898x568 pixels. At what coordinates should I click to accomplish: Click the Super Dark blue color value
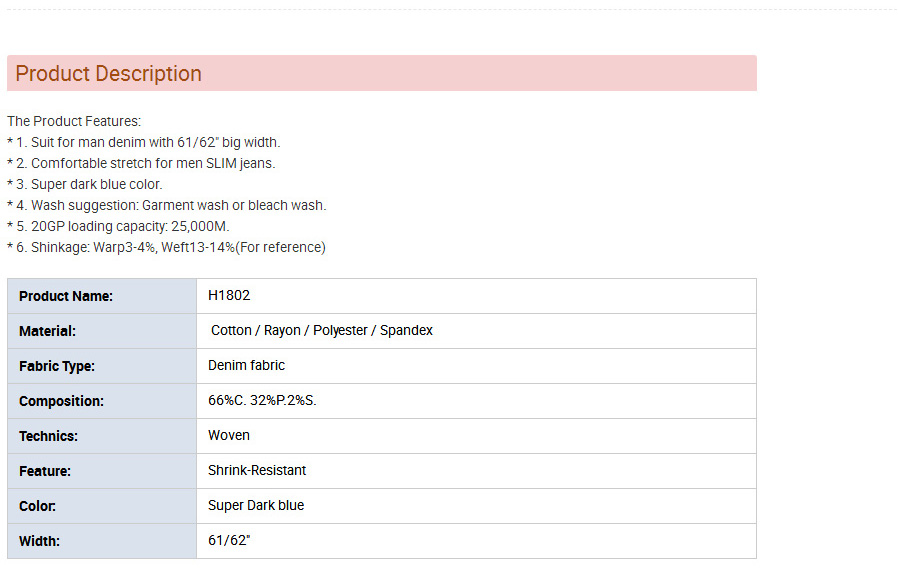[256, 505]
